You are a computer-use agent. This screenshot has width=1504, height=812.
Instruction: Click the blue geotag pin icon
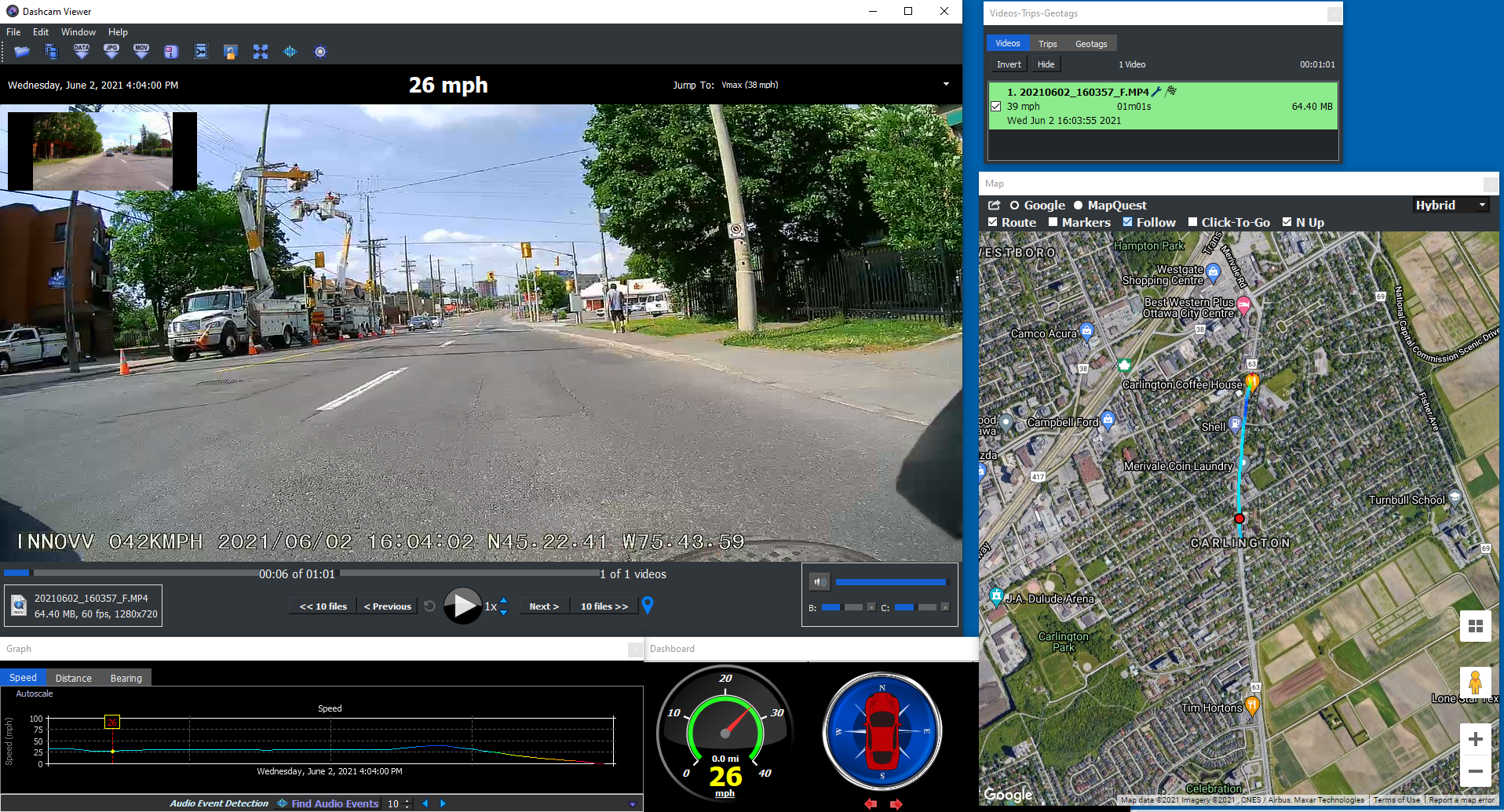(648, 605)
